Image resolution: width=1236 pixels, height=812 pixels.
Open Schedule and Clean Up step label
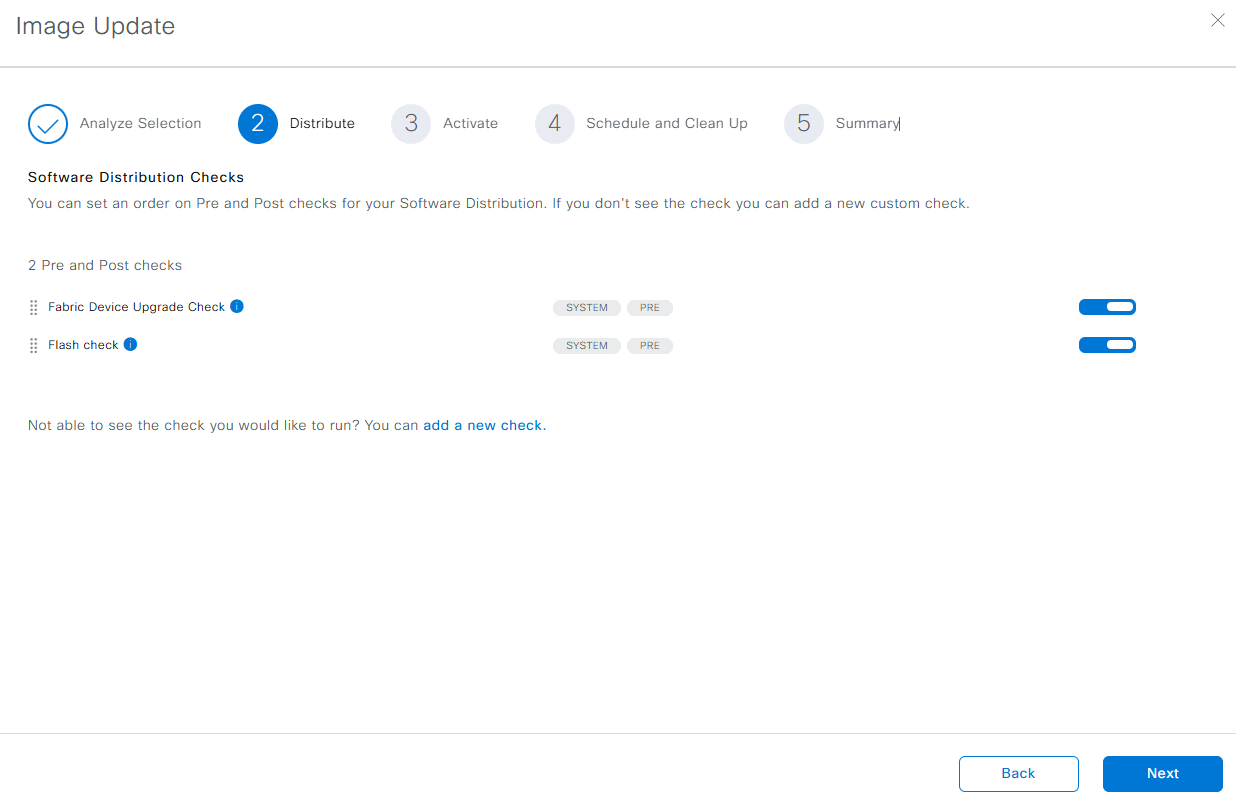[667, 123]
